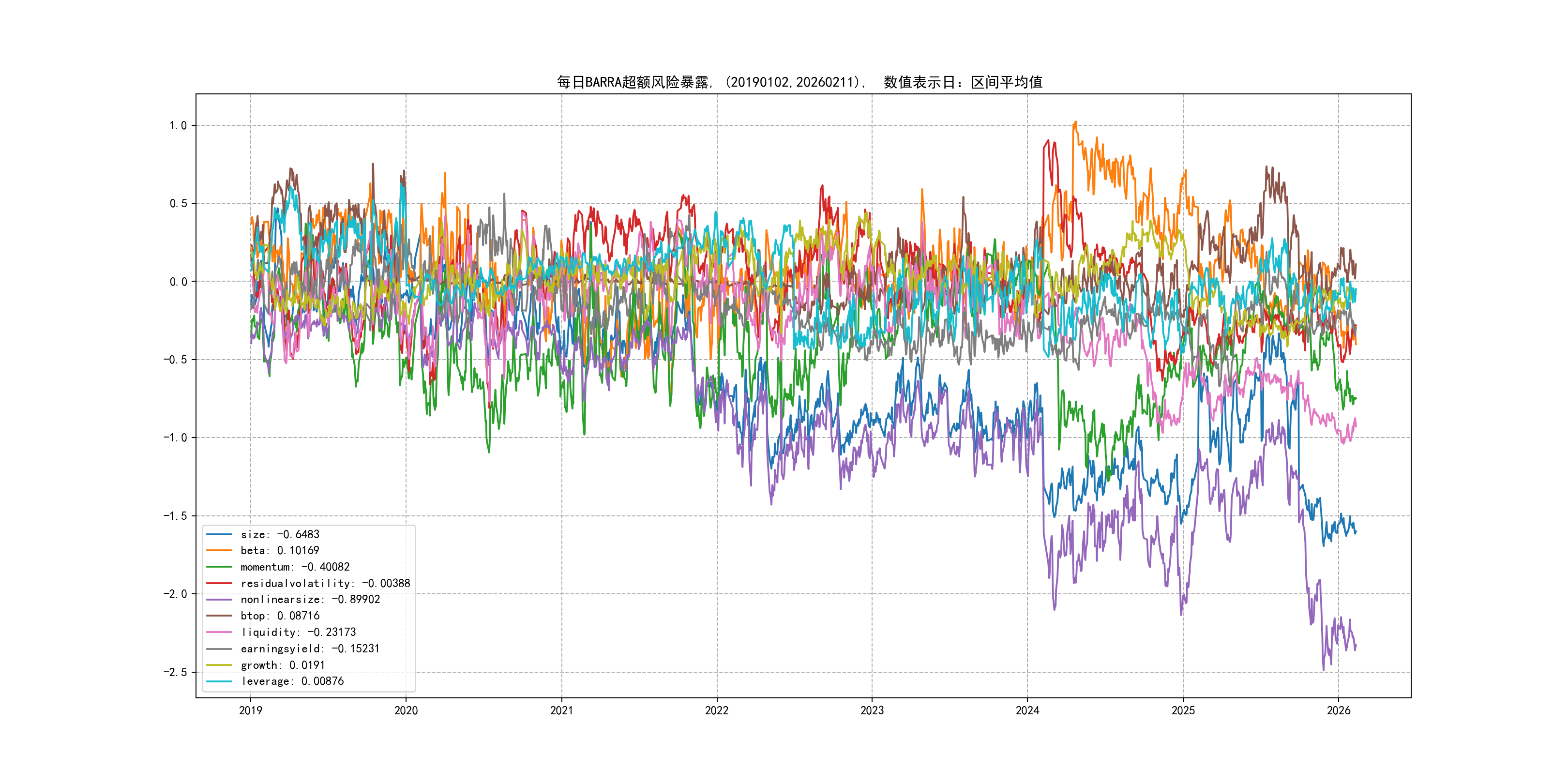Viewport: 1568px width, 784px height.
Task: Click the momentum legend green line swatch
Action: [x=219, y=567]
